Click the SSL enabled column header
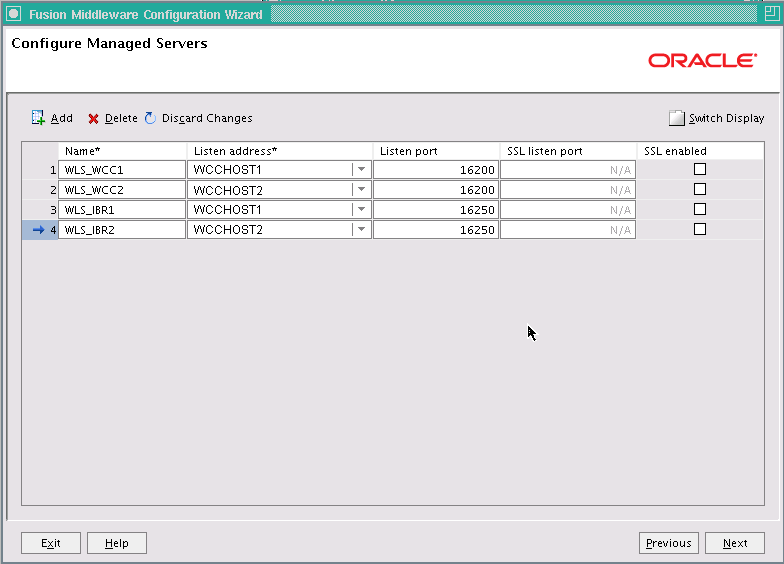The image size is (784, 564). [700, 151]
